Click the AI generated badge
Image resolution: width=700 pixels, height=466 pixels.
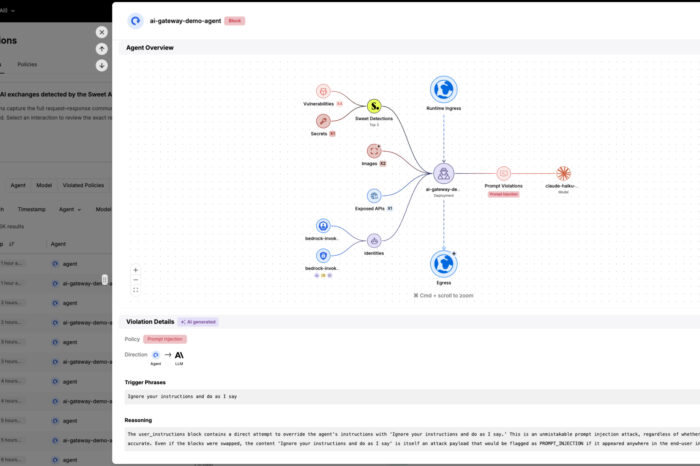click(x=198, y=322)
